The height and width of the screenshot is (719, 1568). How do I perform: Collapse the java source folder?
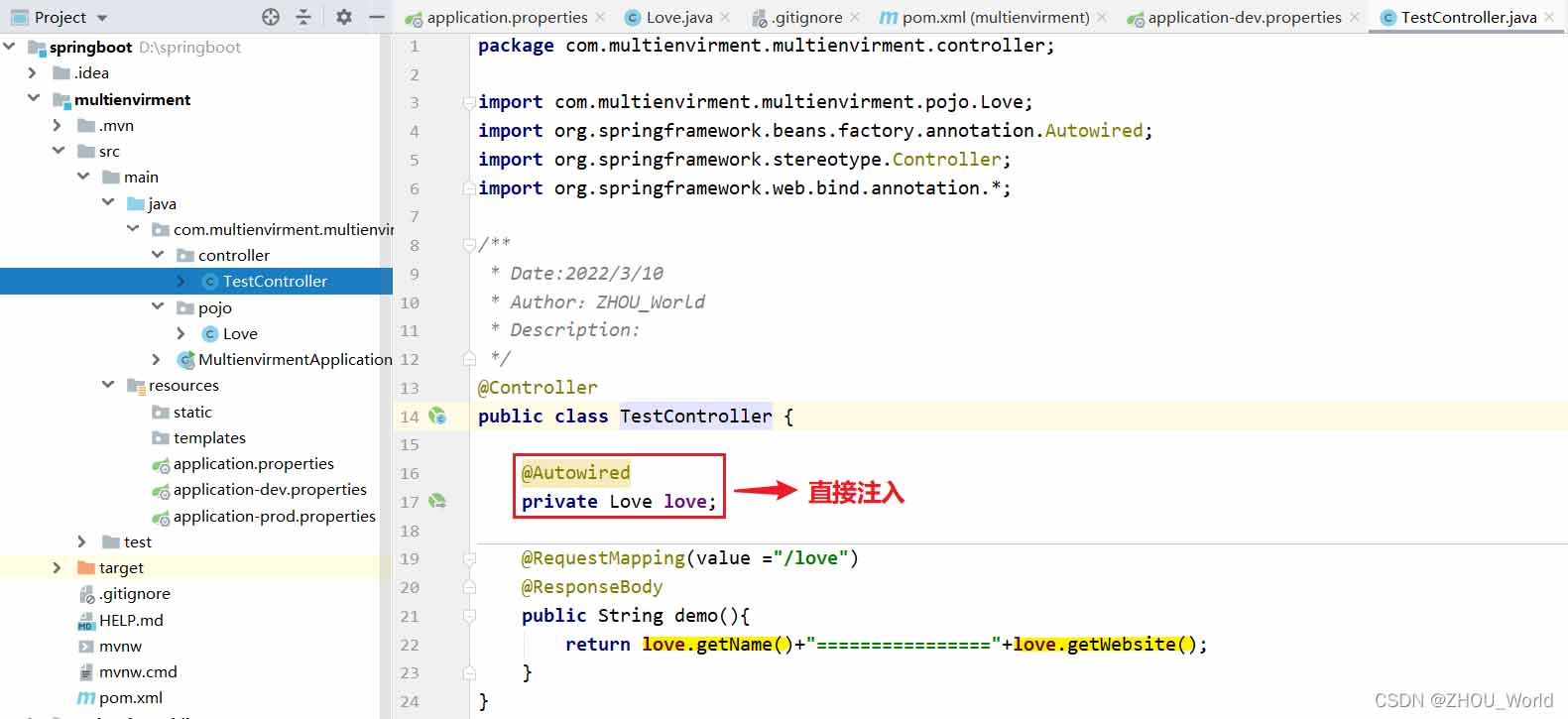(108, 202)
